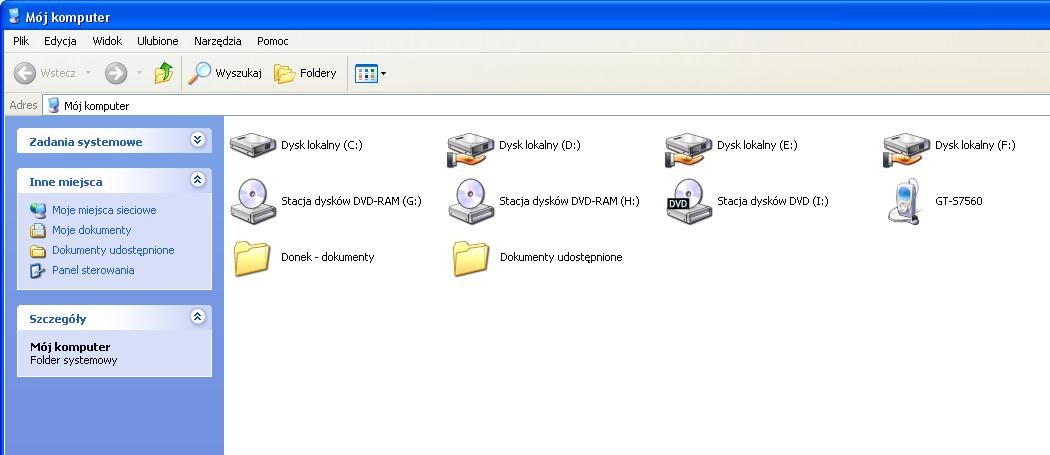
Task: Click the forward navigation arrow icon
Action: coord(116,73)
